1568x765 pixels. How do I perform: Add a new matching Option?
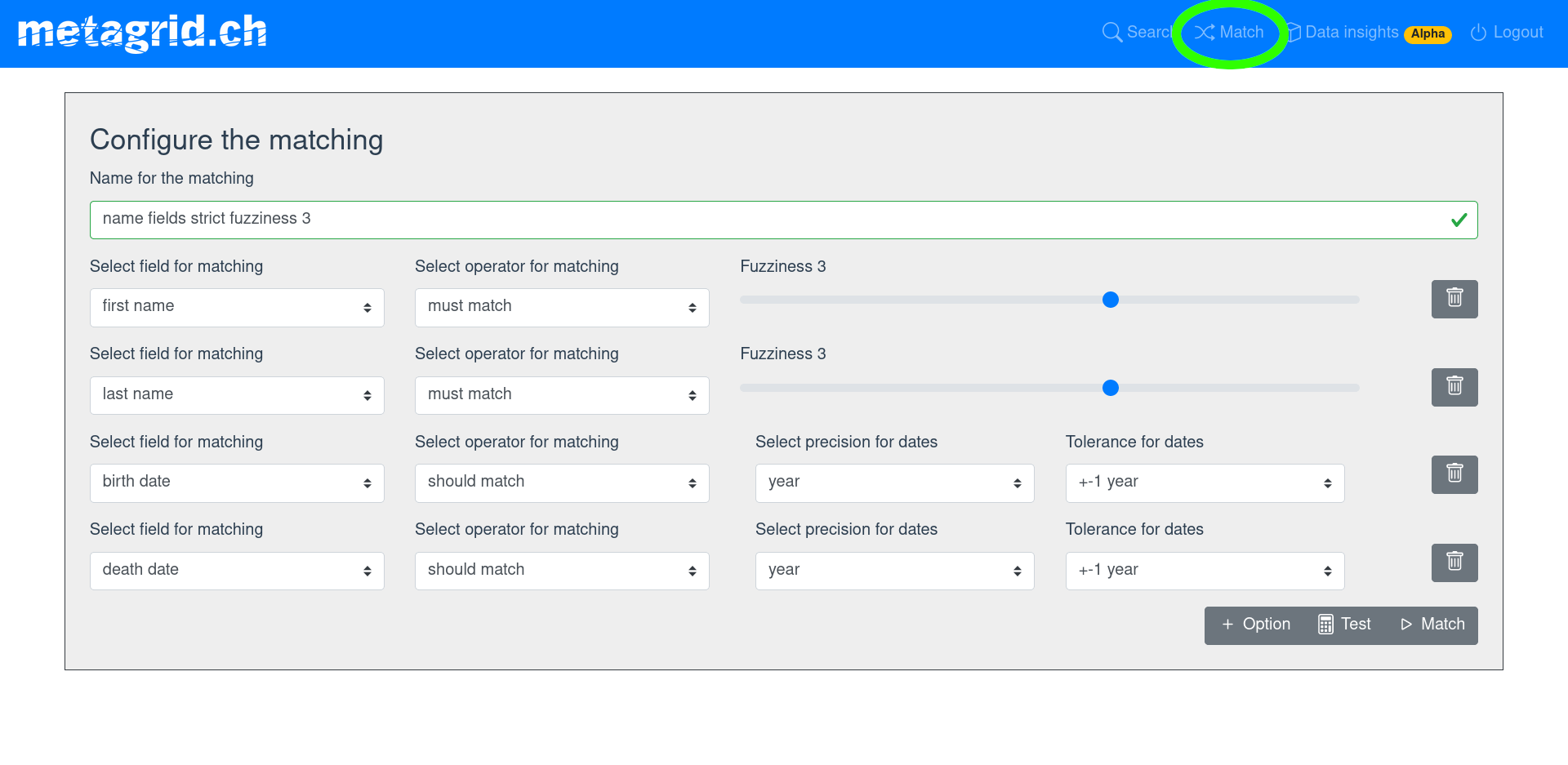pyautogui.click(x=1256, y=625)
